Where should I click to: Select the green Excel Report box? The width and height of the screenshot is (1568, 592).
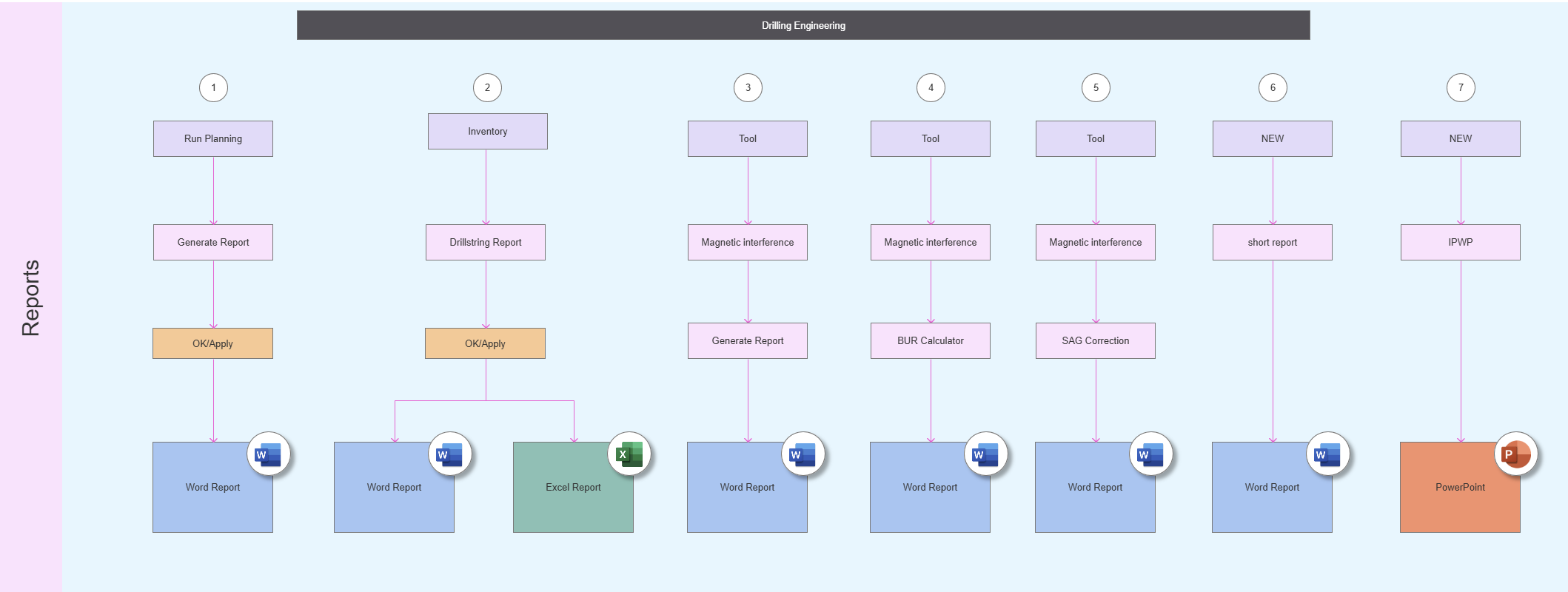[573, 487]
